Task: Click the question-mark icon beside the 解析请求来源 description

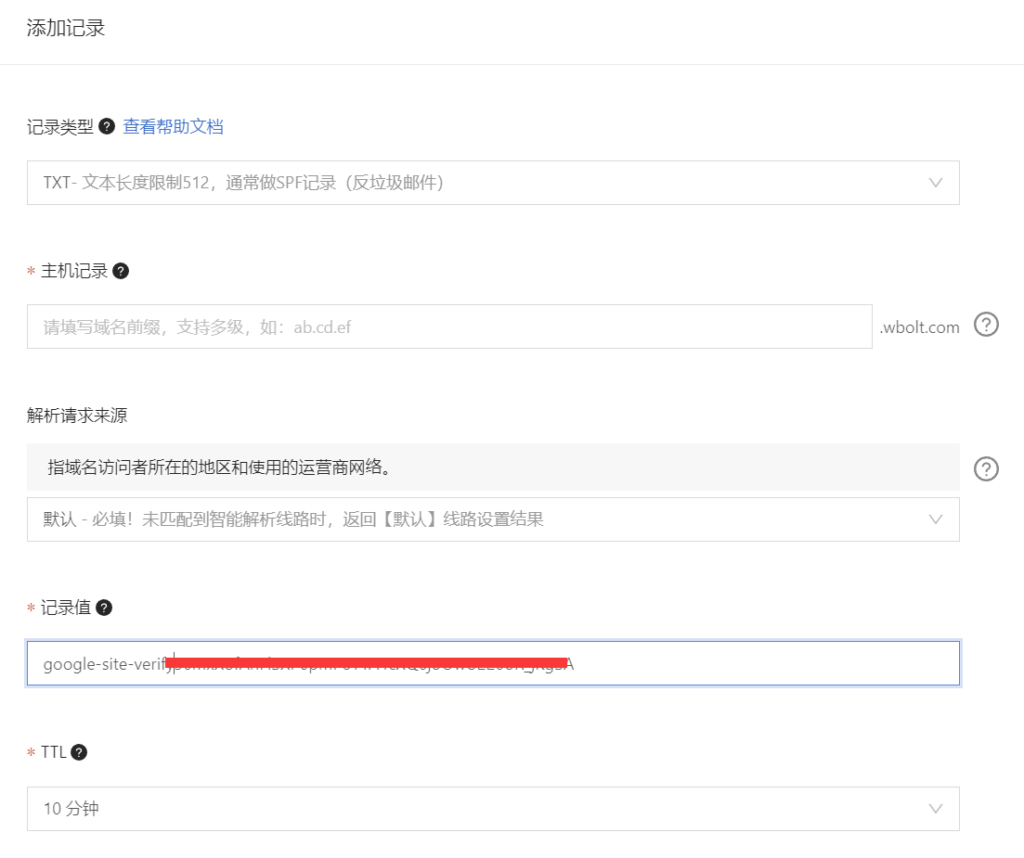Action: pos(986,468)
